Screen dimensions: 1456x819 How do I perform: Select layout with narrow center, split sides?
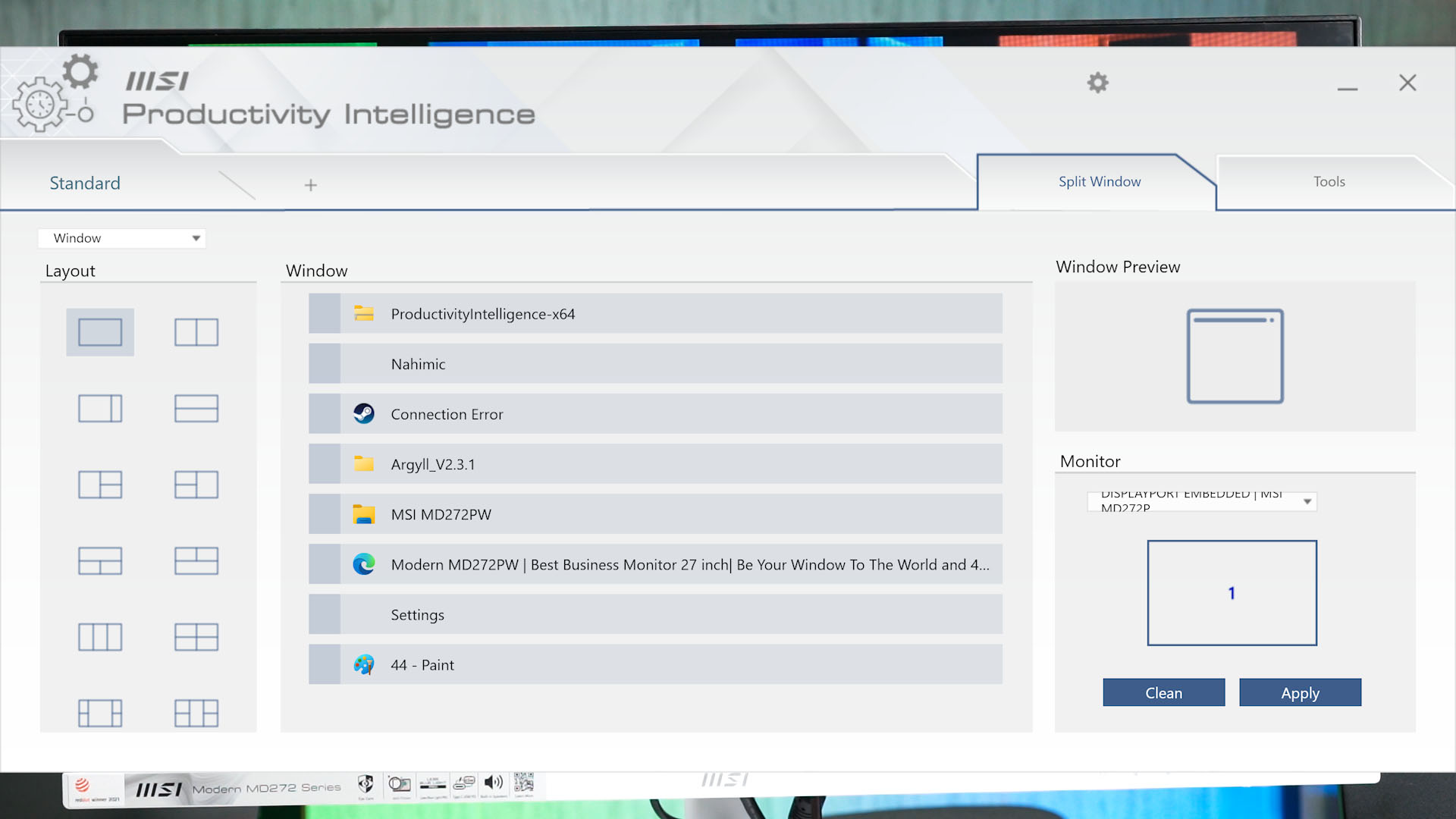pyautogui.click(x=196, y=713)
